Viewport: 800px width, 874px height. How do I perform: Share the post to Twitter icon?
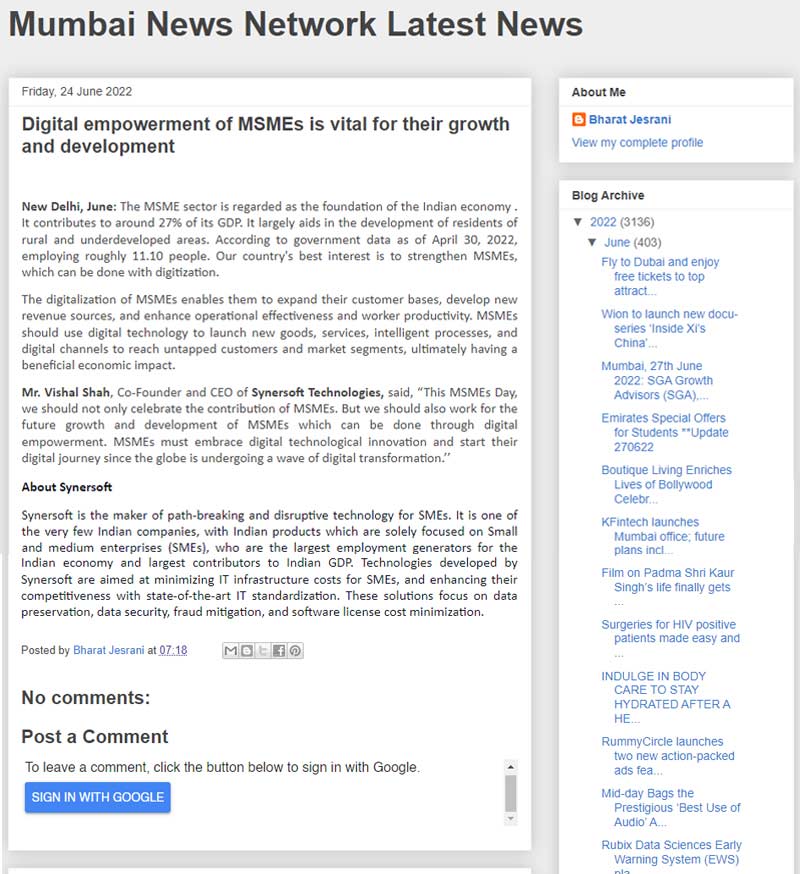263,650
